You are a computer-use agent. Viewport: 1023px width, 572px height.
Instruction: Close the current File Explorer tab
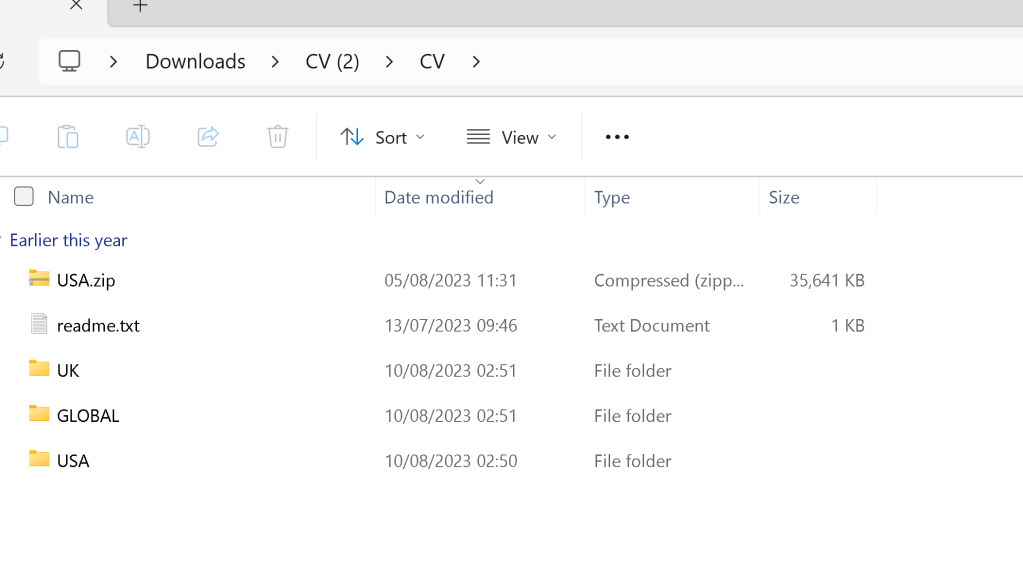pos(76,5)
